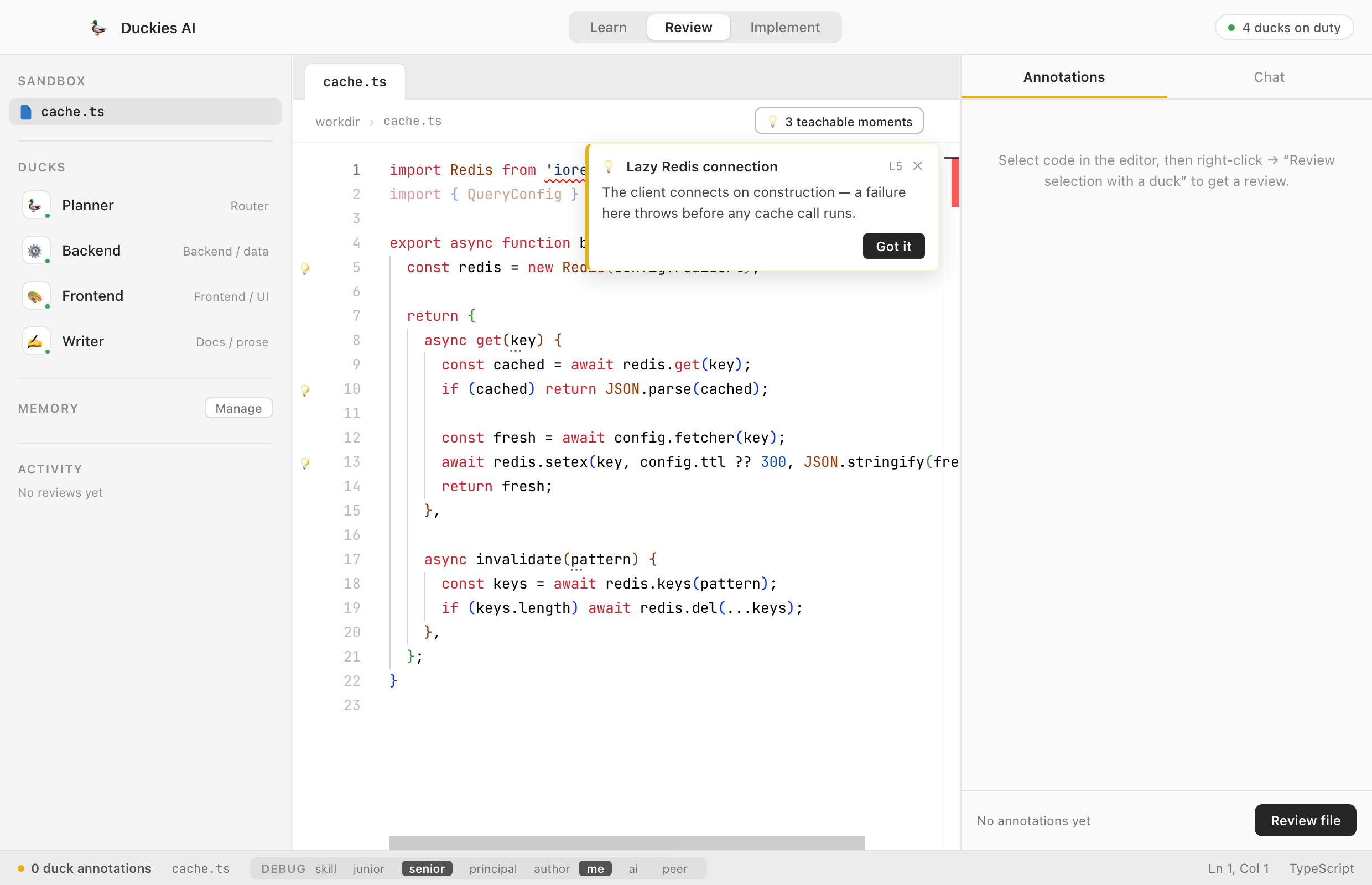This screenshot has height=885, width=1372.
Task: Click the lightbulb marker on line 13
Action: (x=305, y=463)
